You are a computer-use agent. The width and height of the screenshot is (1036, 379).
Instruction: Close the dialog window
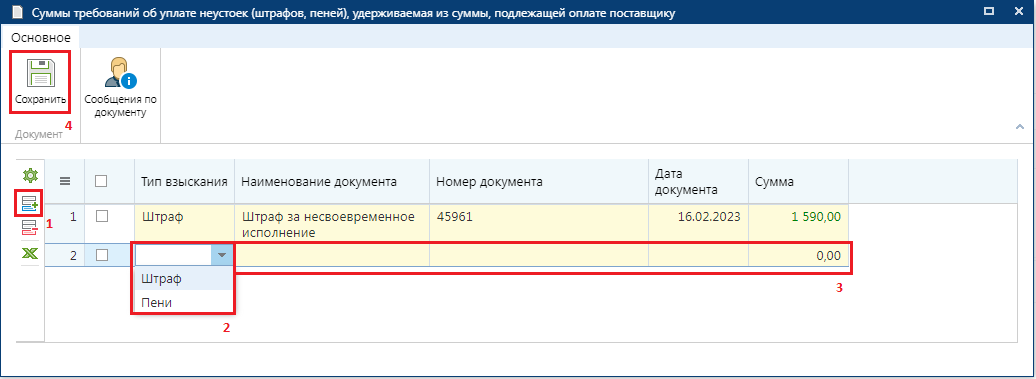tap(1018, 11)
